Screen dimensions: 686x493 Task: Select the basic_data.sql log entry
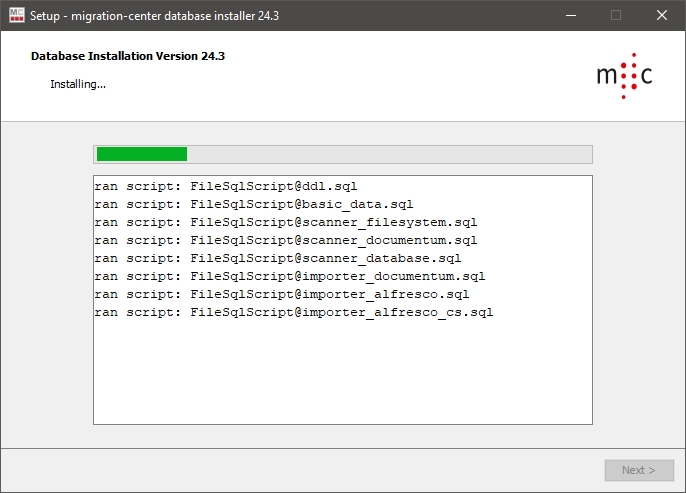tap(253, 205)
